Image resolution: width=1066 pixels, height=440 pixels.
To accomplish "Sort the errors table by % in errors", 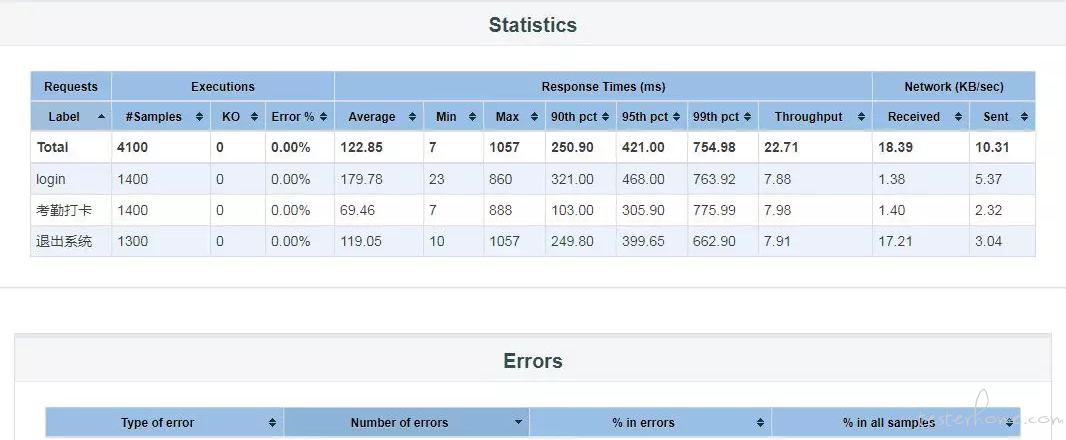I will pyautogui.click(x=650, y=422).
